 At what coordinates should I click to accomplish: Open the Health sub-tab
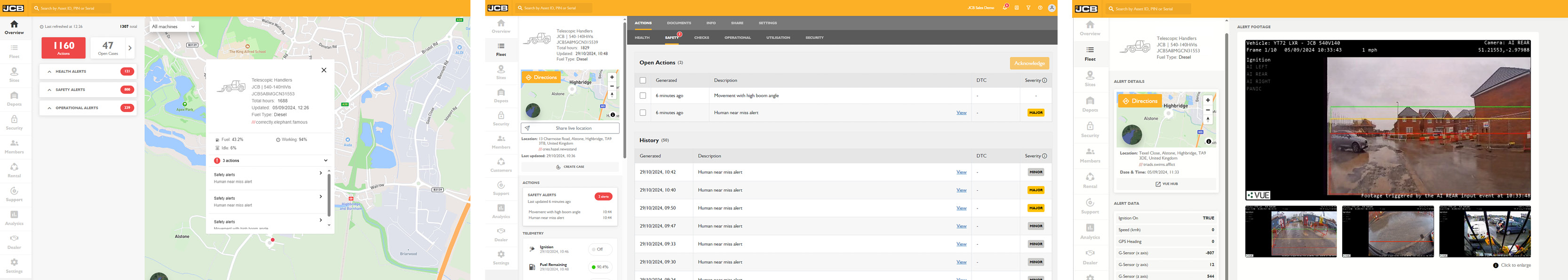(x=642, y=38)
